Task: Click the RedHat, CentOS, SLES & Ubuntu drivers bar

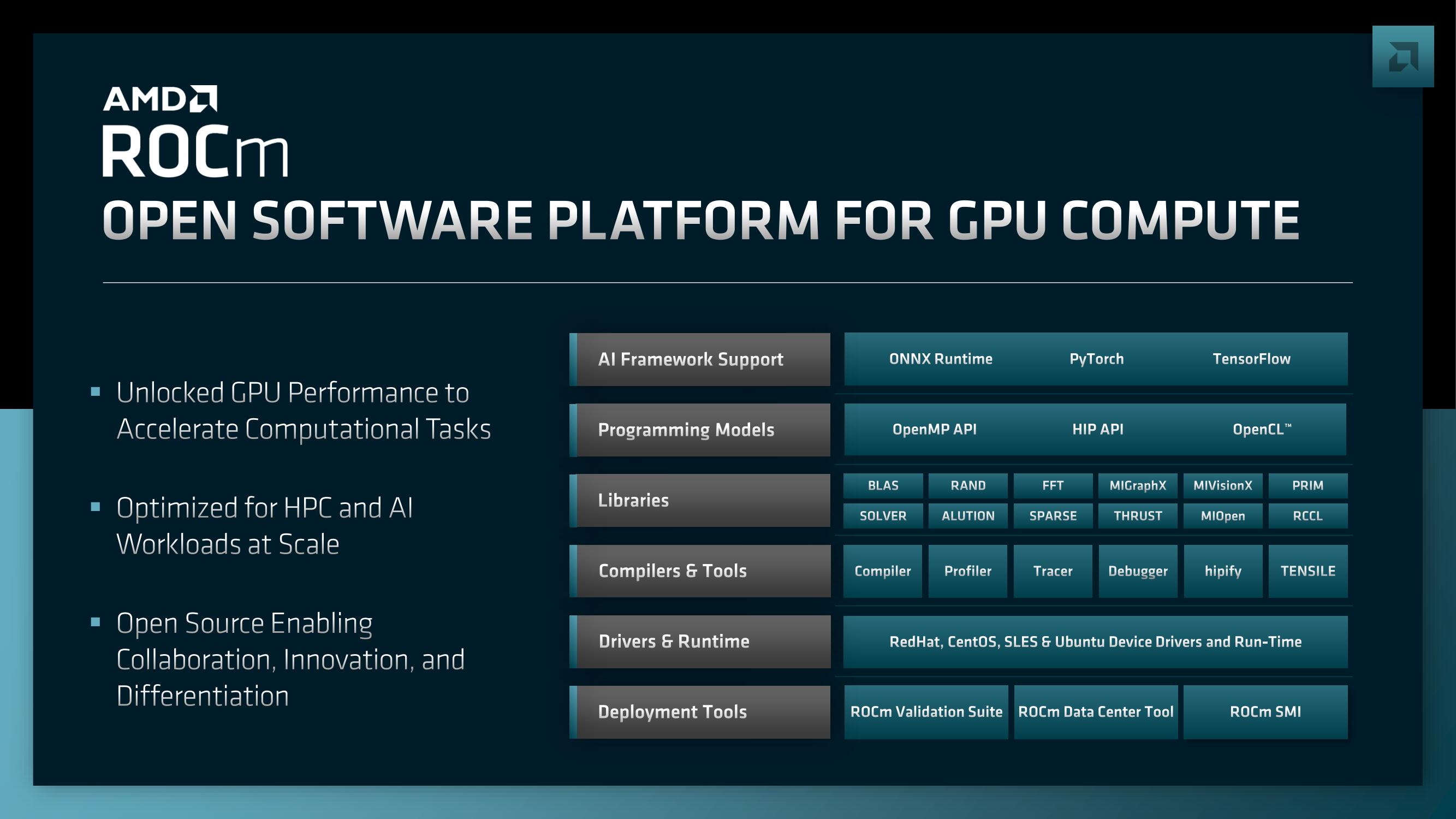Action: pyautogui.click(x=1095, y=642)
